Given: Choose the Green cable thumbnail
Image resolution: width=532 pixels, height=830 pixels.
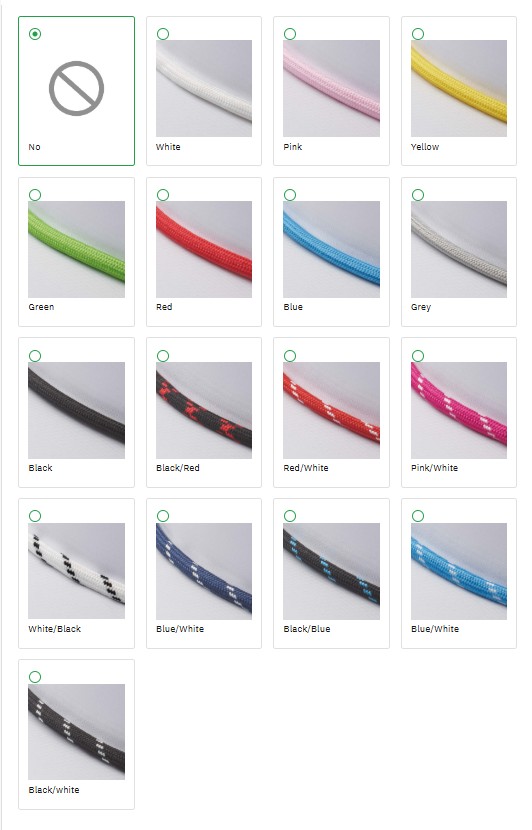Looking at the screenshot, I should (x=76, y=249).
